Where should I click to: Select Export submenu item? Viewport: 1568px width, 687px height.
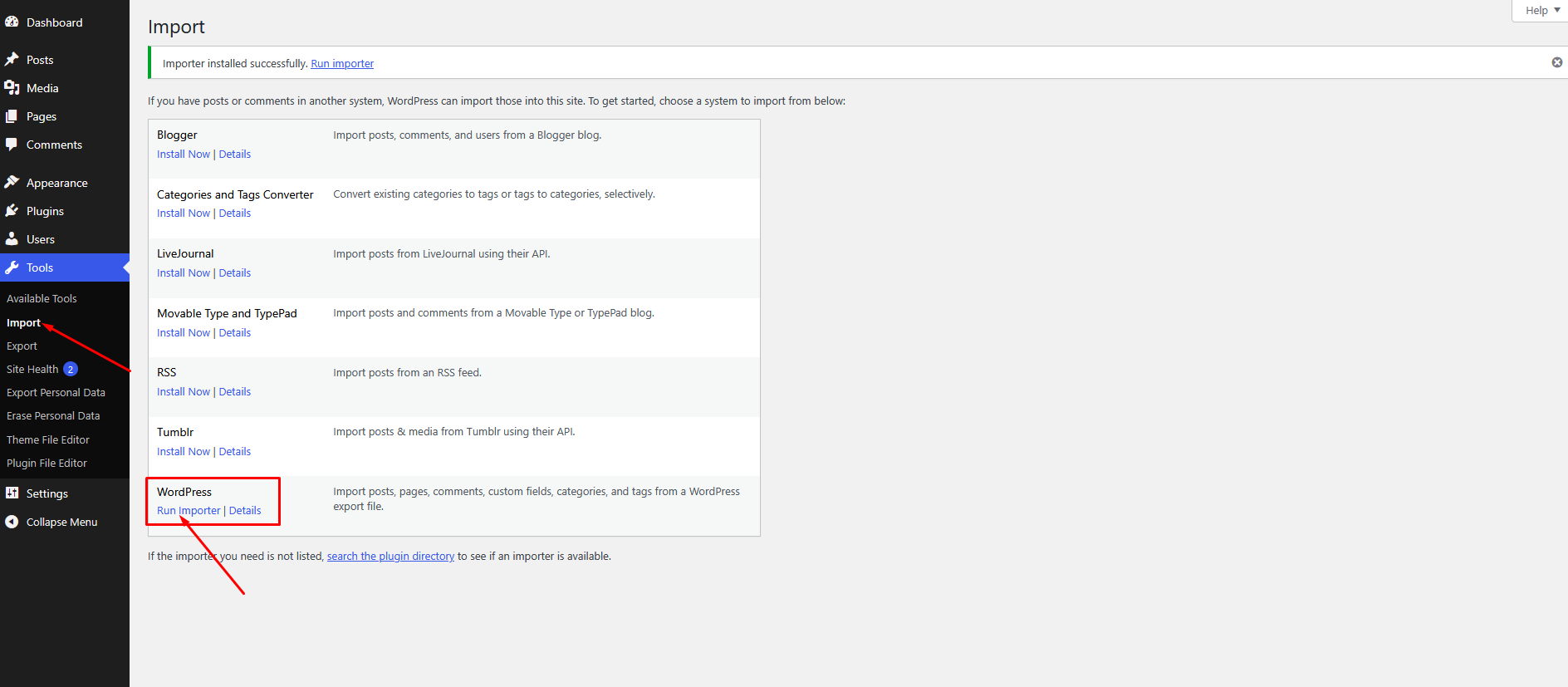click(x=22, y=346)
